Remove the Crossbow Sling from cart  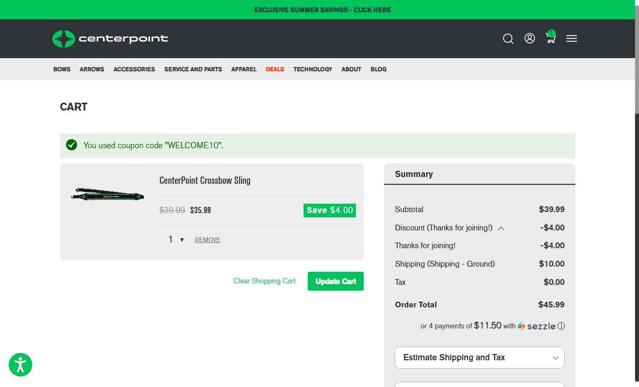tap(207, 240)
